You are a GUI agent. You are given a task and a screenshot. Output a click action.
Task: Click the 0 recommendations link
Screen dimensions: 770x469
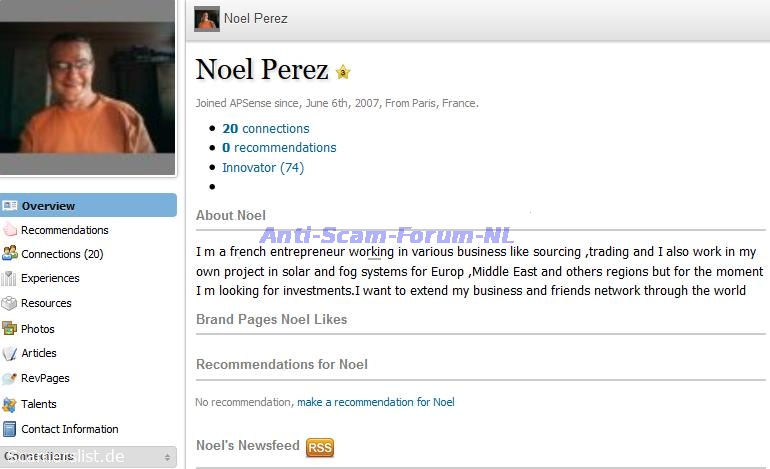[x=279, y=148]
